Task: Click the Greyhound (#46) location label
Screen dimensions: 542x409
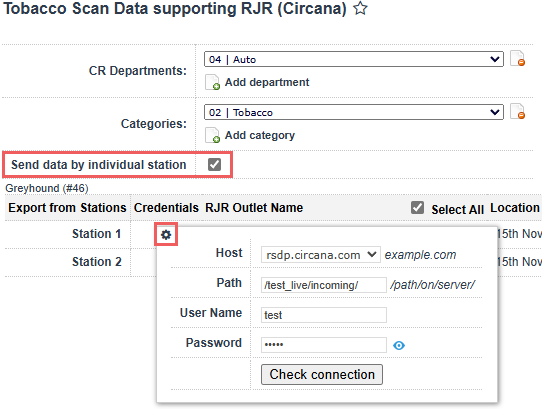Action: coord(47,188)
